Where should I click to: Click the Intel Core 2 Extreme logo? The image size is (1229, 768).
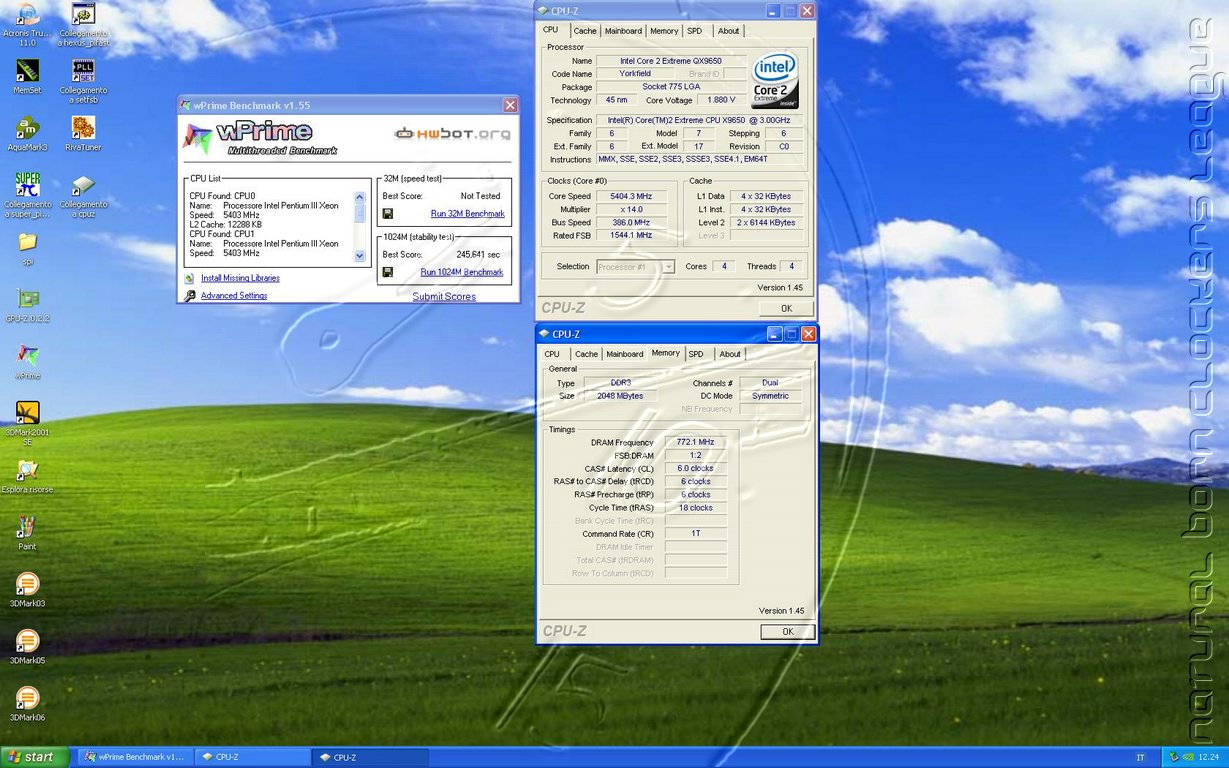(775, 80)
